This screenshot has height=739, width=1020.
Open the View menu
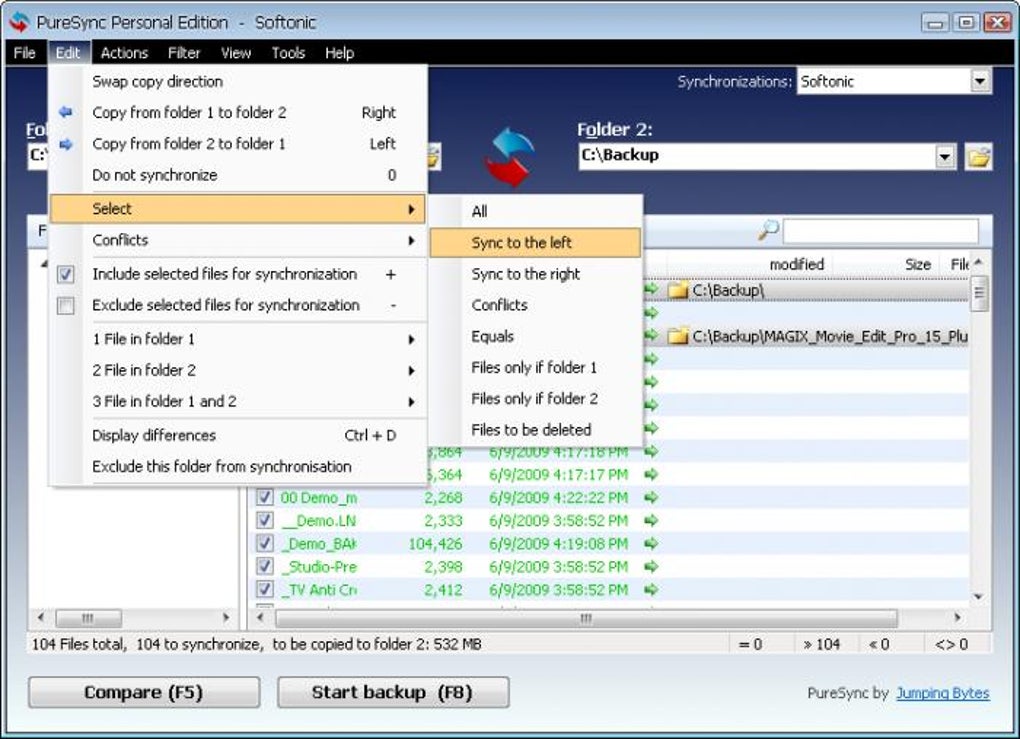(235, 53)
